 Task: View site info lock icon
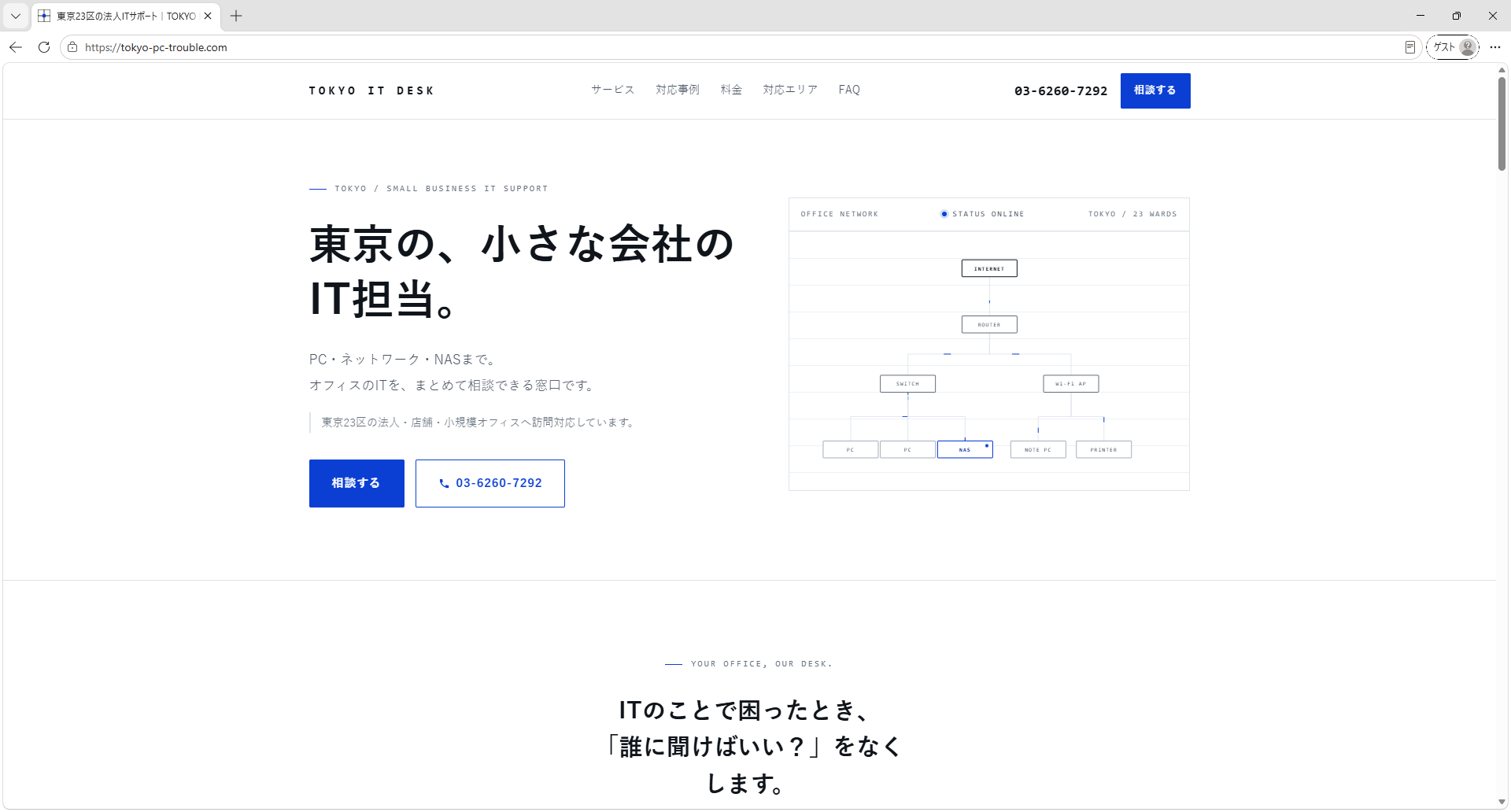72,47
